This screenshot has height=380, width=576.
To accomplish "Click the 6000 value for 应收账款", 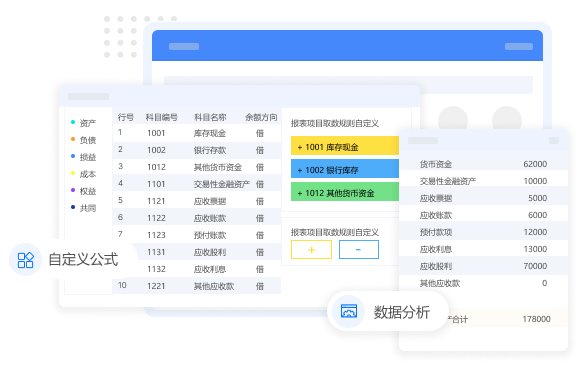I will coord(538,215).
